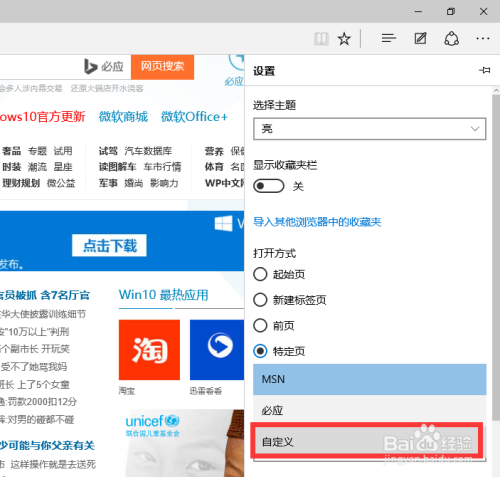Add page to favorites with star icon
Viewport: 500px width, 477px height.
[344, 39]
